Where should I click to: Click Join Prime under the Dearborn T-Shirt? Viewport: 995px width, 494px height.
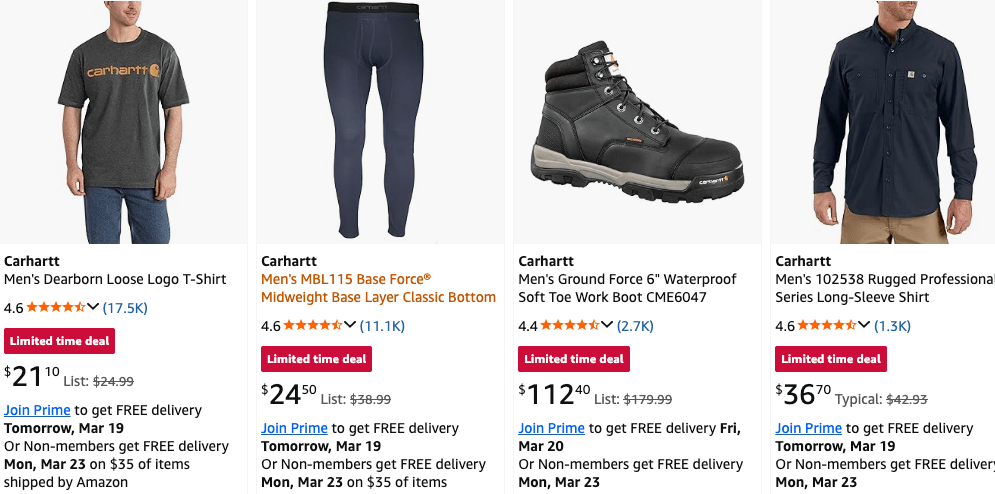(x=37, y=410)
